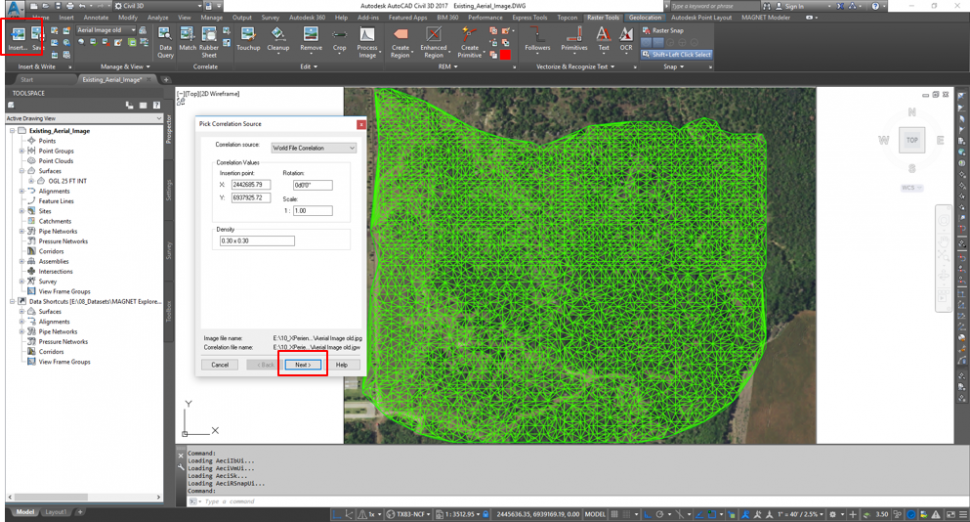970x522 pixels.
Task: Open the Settings tab in Toolspace
Action: pyautogui.click(x=169, y=190)
